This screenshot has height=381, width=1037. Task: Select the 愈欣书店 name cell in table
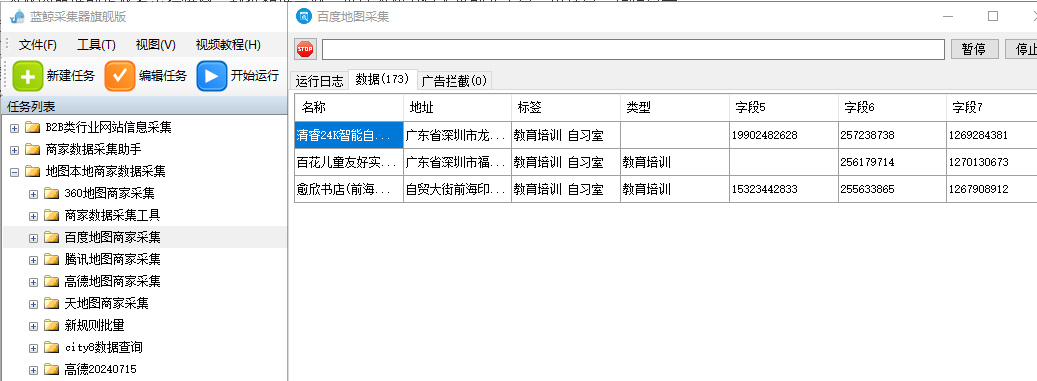[x=349, y=189]
